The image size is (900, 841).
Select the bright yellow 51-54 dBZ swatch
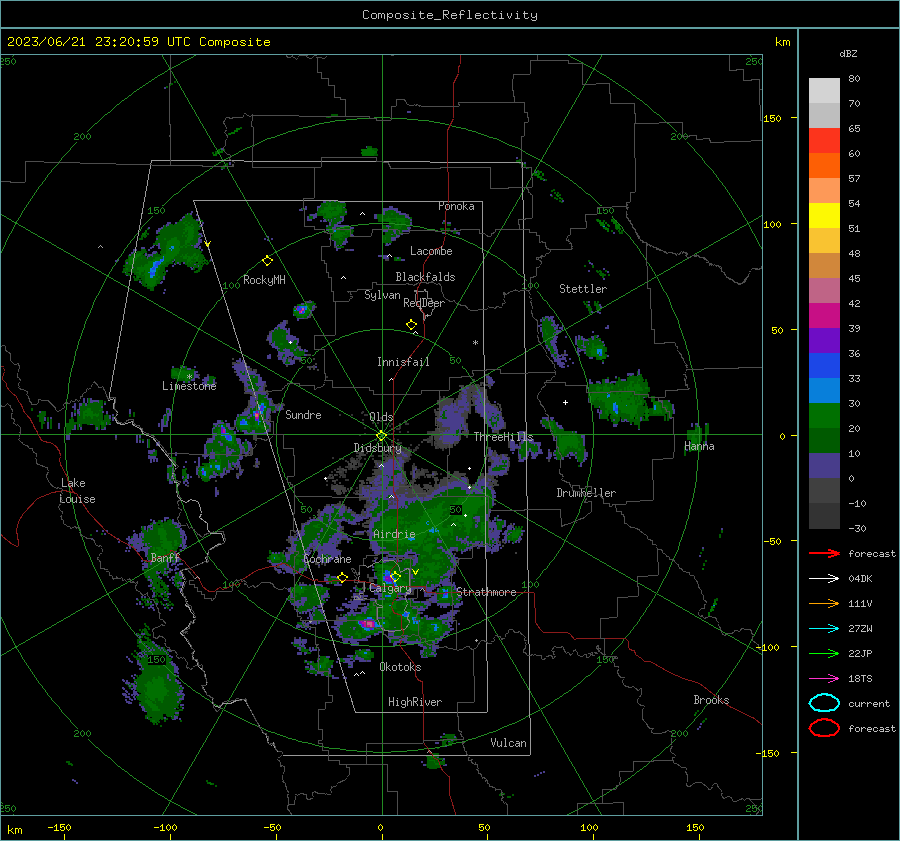click(824, 216)
